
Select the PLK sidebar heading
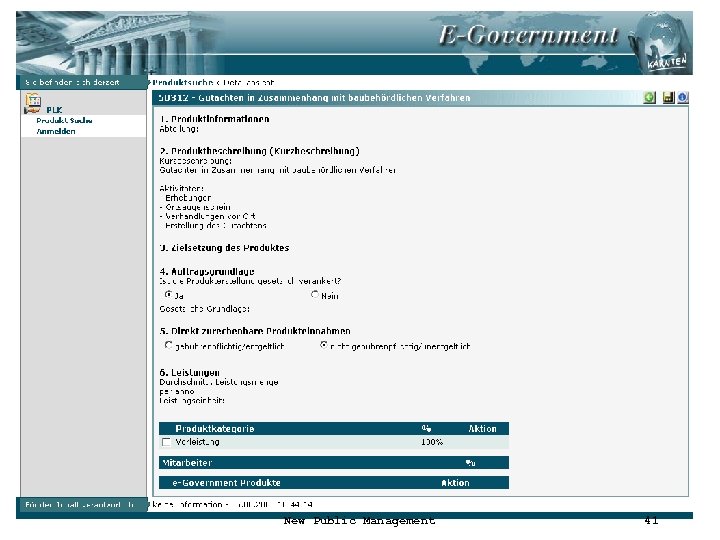(x=54, y=110)
